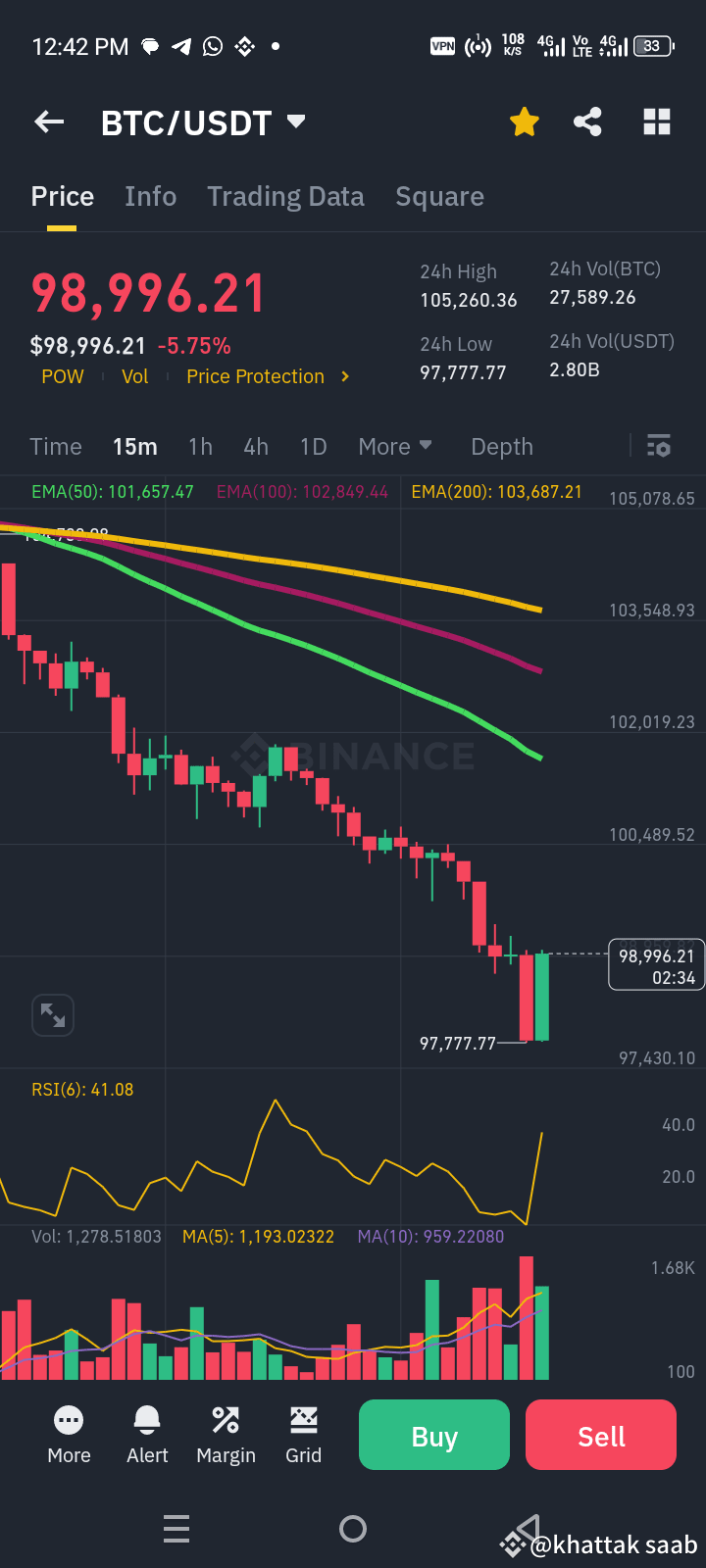This screenshot has width=706, height=1568.
Task: Tap the 24h Vol(BTC) value 27,589.26
Action: (x=592, y=297)
